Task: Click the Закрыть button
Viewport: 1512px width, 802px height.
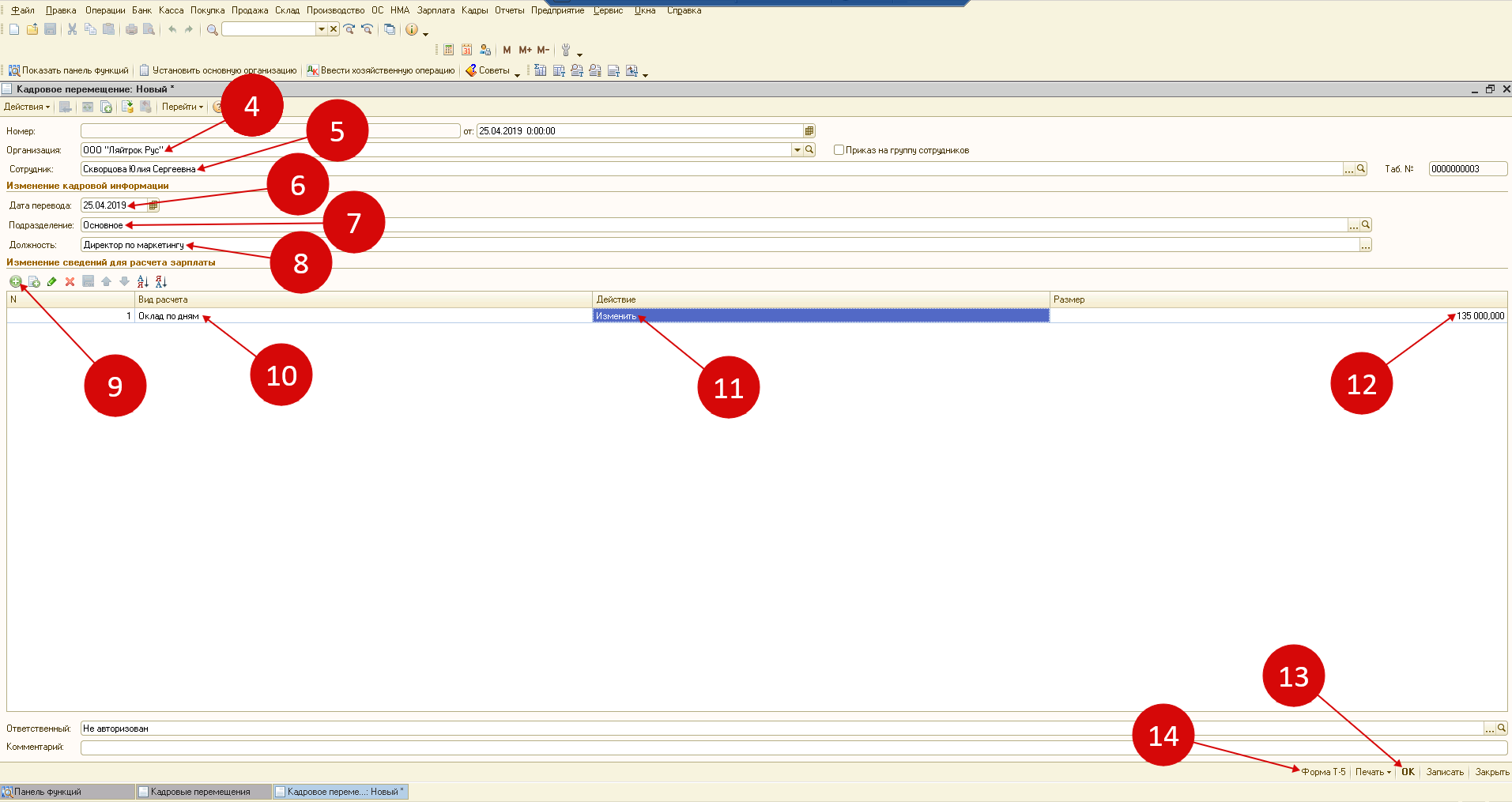Action: click(x=1492, y=772)
